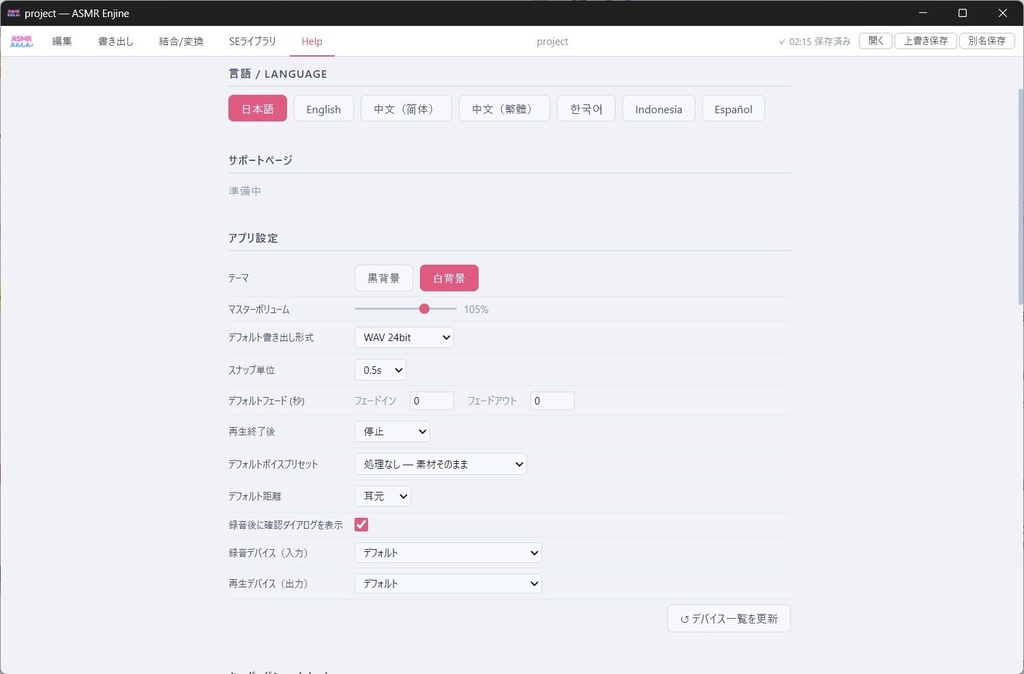Viewport: 1024px width, 674px height.
Task: Click the 準備中 text
Action: (245, 191)
